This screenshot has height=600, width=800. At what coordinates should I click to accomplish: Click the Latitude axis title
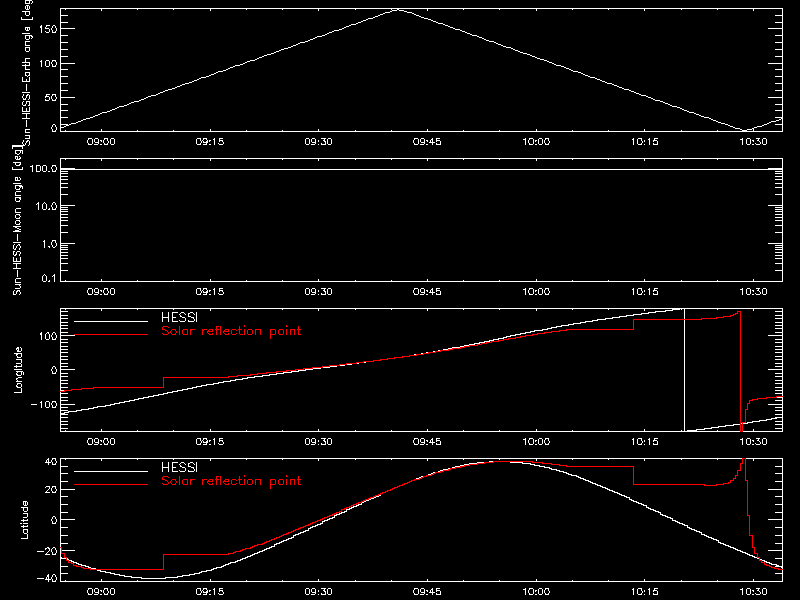(24, 520)
